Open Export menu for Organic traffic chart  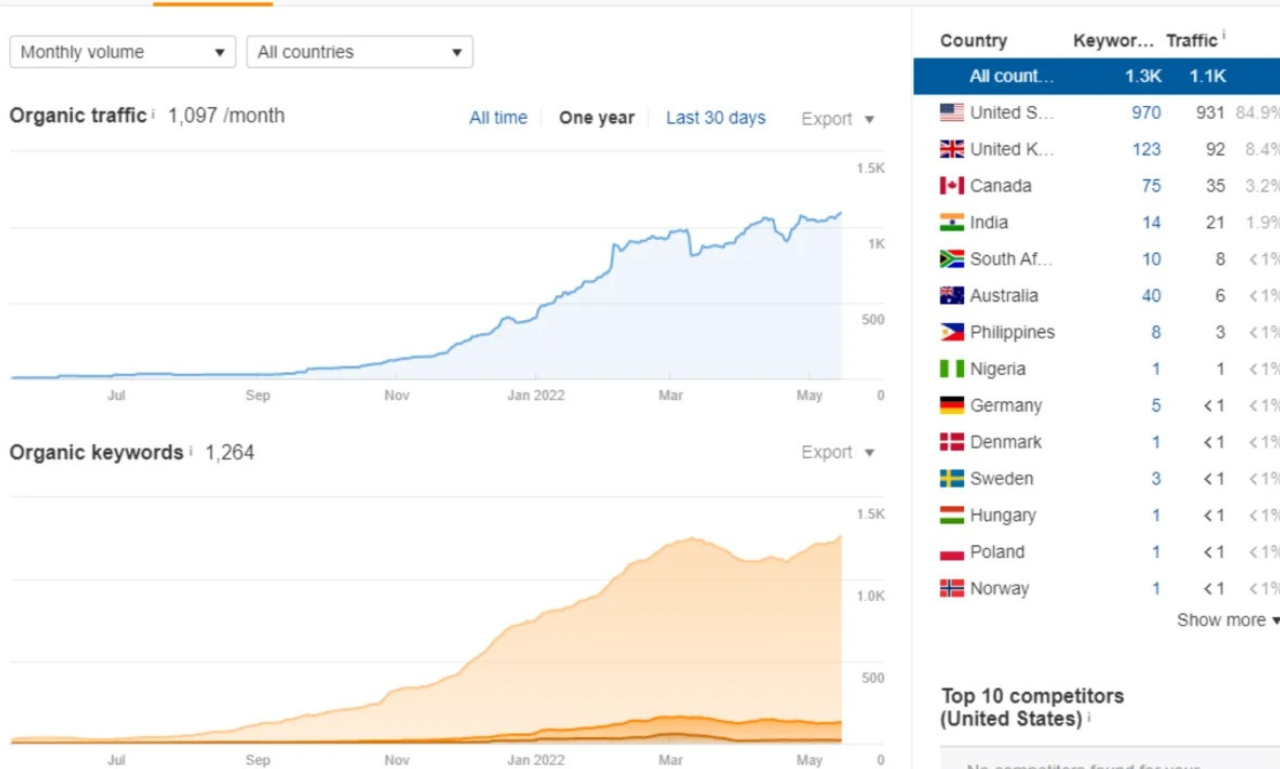point(837,119)
